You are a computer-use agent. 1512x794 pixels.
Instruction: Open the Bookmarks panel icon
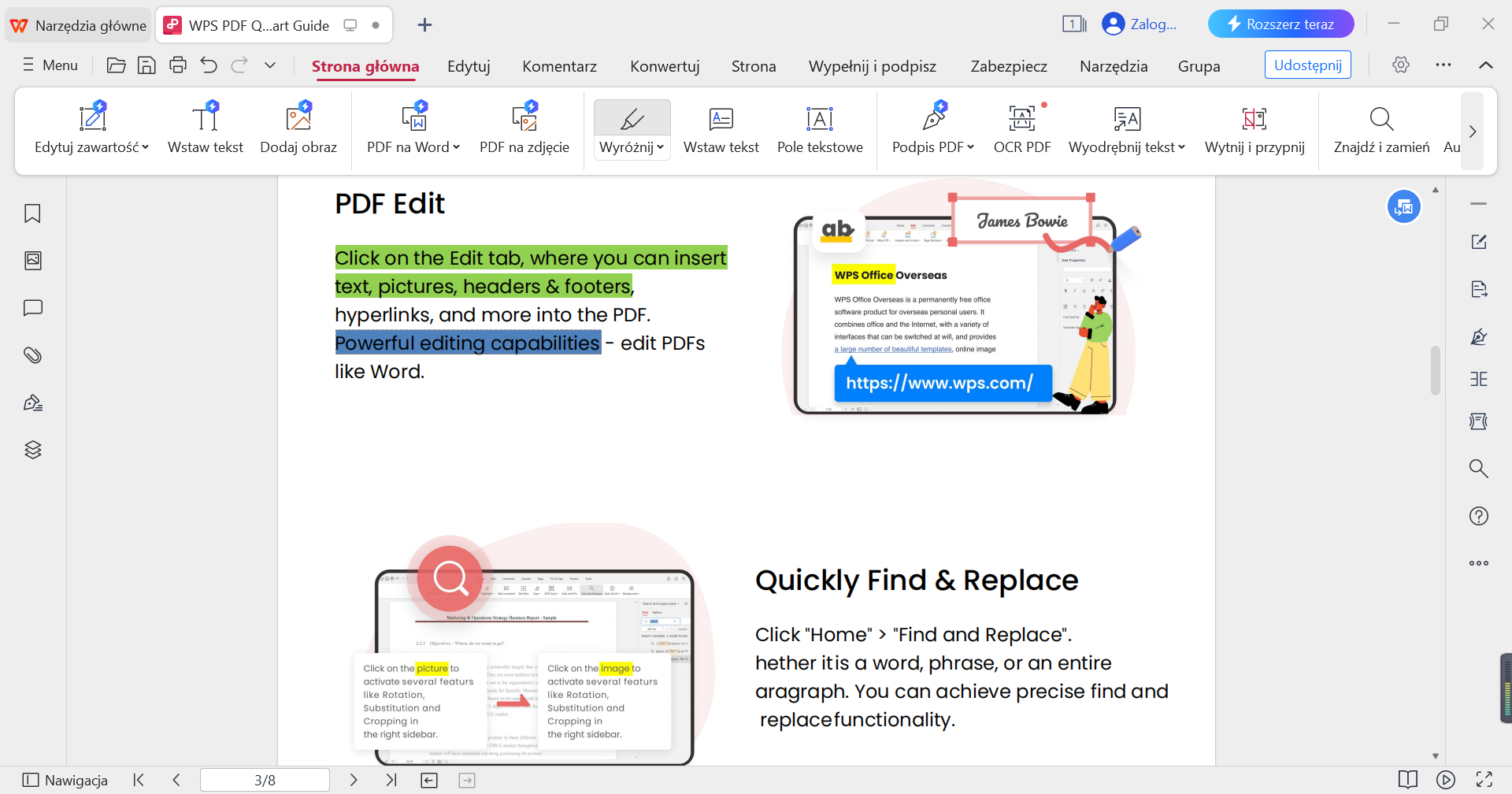tap(33, 213)
